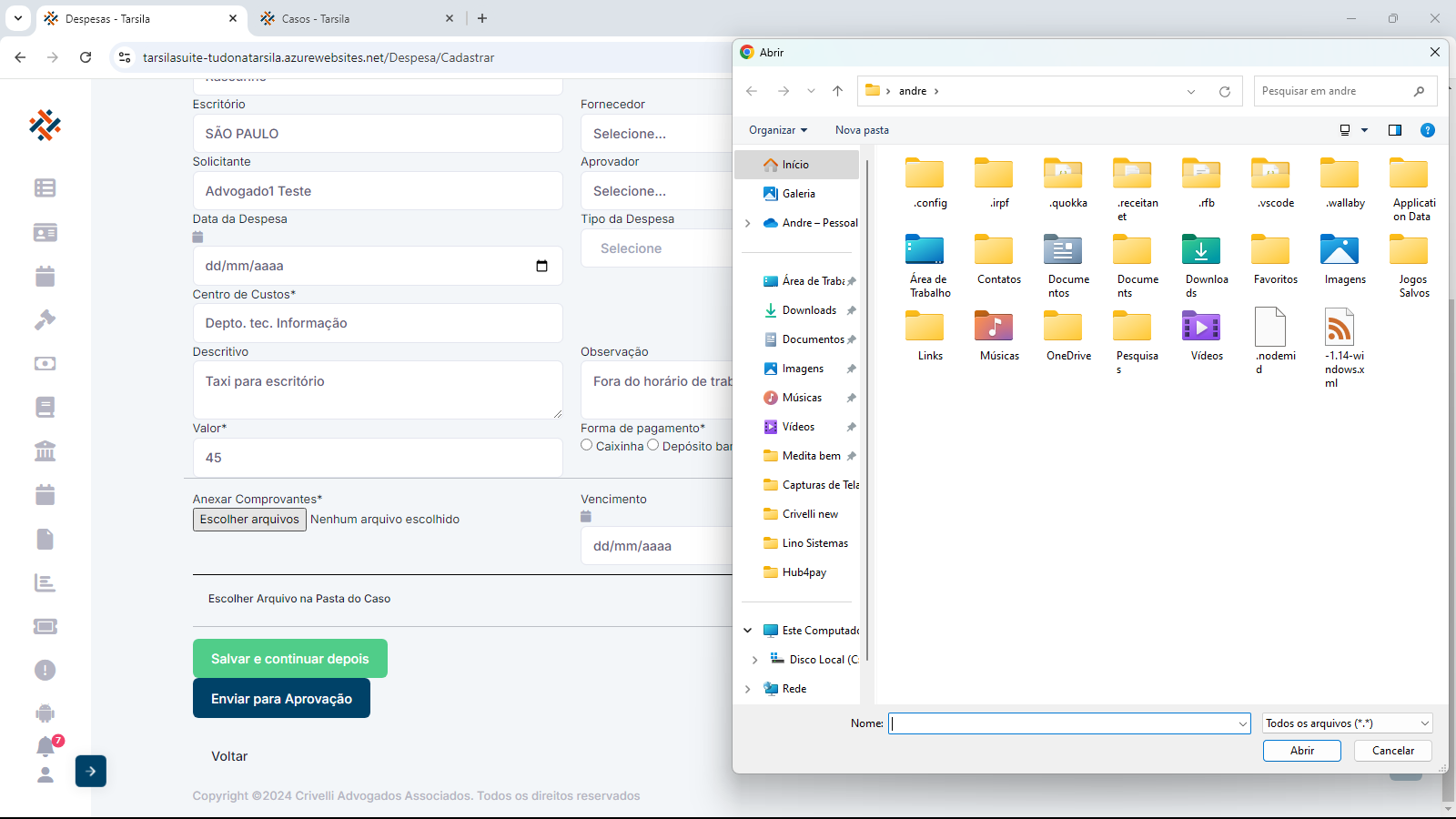
Task: Click the notifications bell icon in sidebar
Action: tap(45, 747)
